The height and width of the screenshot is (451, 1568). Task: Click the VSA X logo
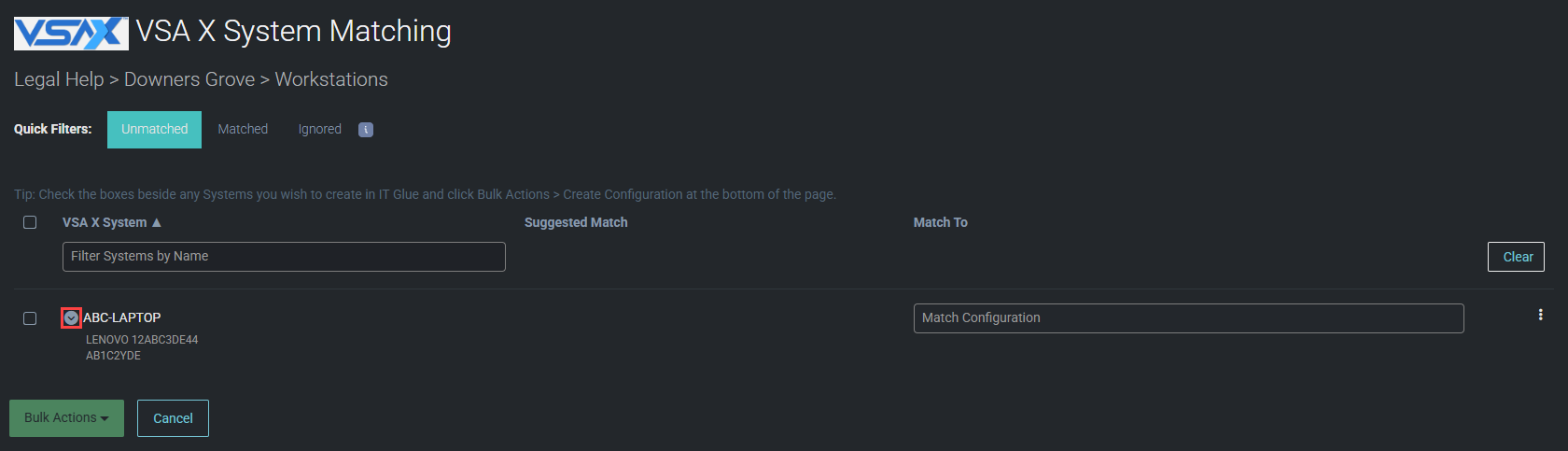click(x=71, y=33)
